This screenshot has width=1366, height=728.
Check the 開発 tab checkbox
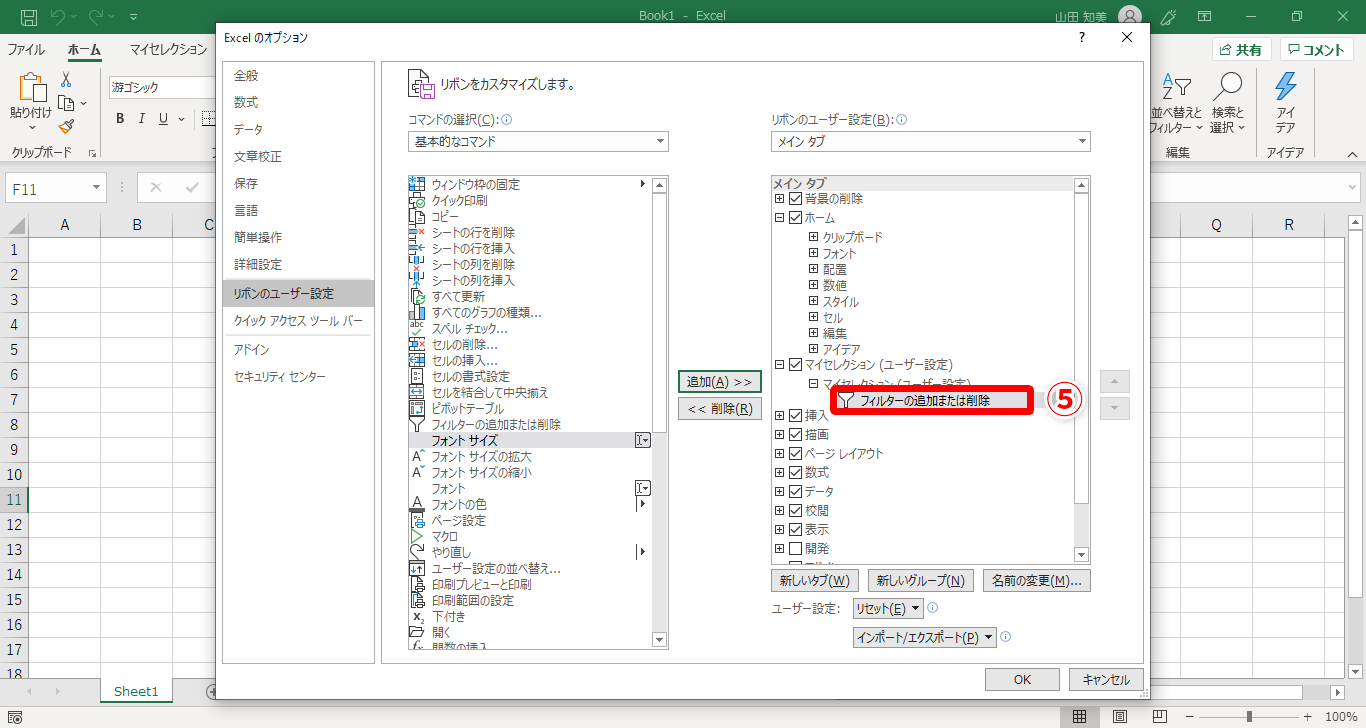796,548
